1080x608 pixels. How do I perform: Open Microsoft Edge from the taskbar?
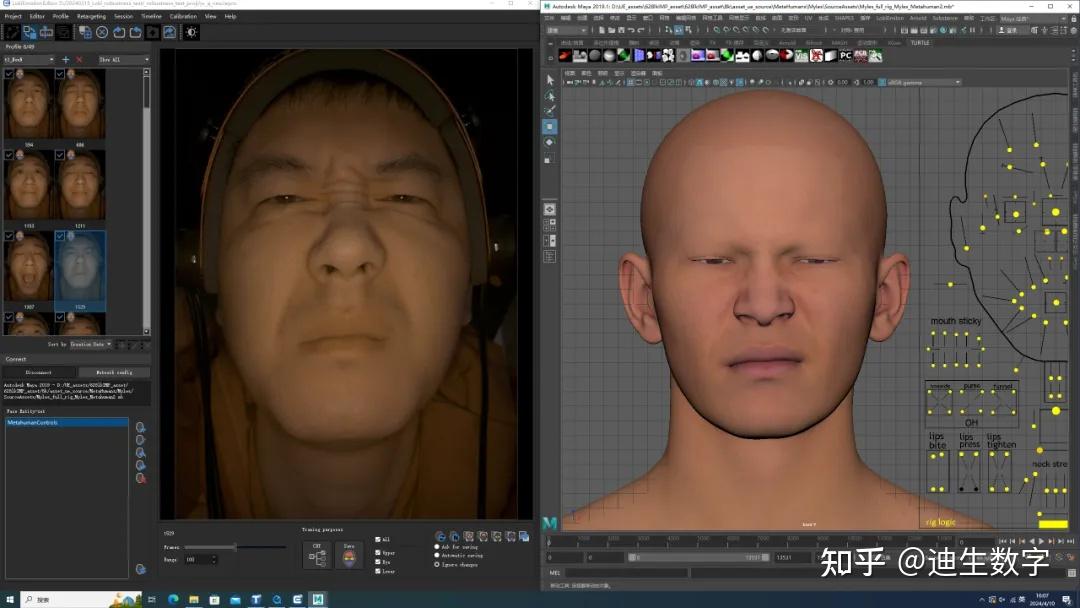tap(173, 599)
